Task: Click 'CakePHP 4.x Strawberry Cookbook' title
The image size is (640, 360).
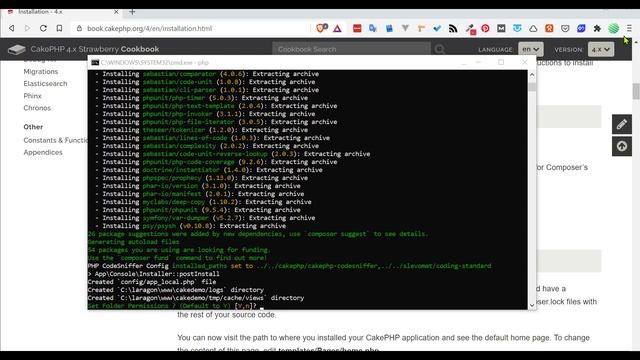Action: (95, 49)
